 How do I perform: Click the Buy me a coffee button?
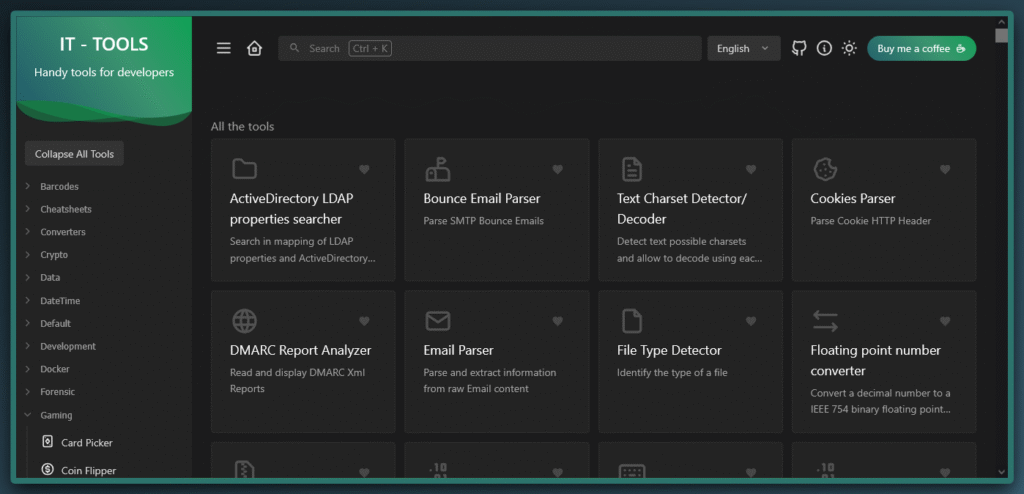pyautogui.click(x=920, y=48)
